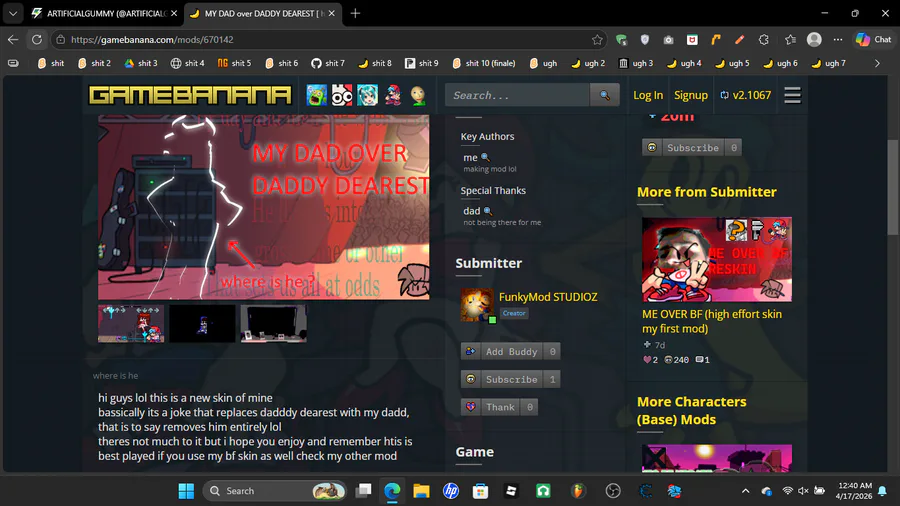Click the GameBanana logo
This screenshot has height=506, width=900.
point(190,95)
